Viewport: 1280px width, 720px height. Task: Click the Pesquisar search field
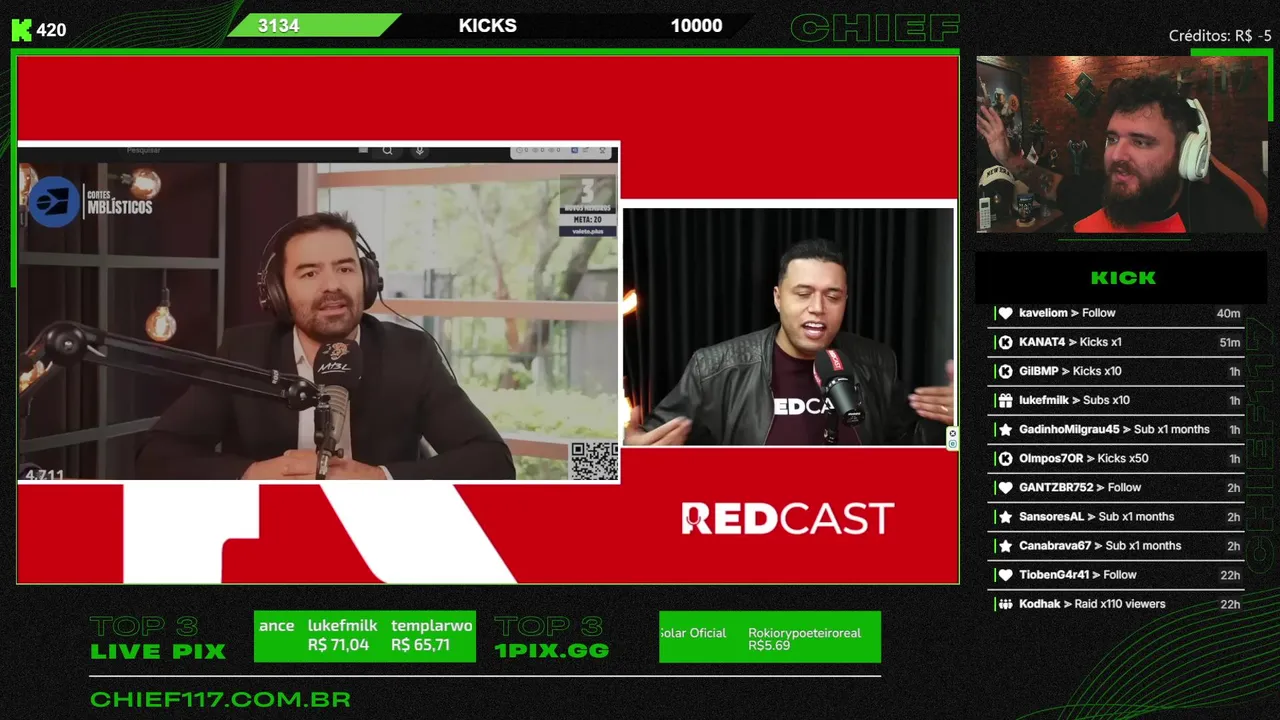pyautogui.click(x=240, y=151)
